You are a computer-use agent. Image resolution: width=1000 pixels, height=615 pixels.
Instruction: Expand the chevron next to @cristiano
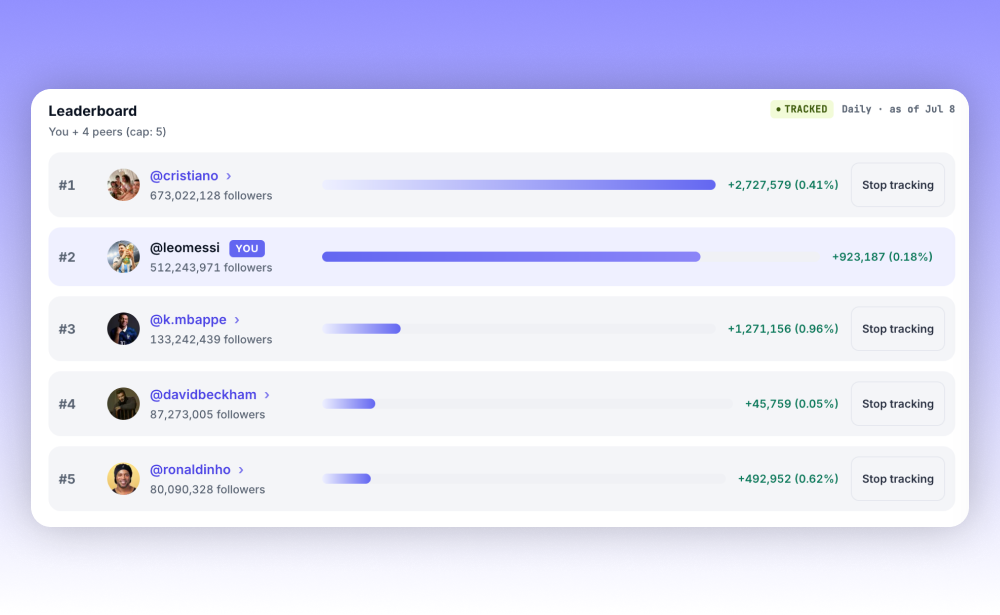pos(229,176)
